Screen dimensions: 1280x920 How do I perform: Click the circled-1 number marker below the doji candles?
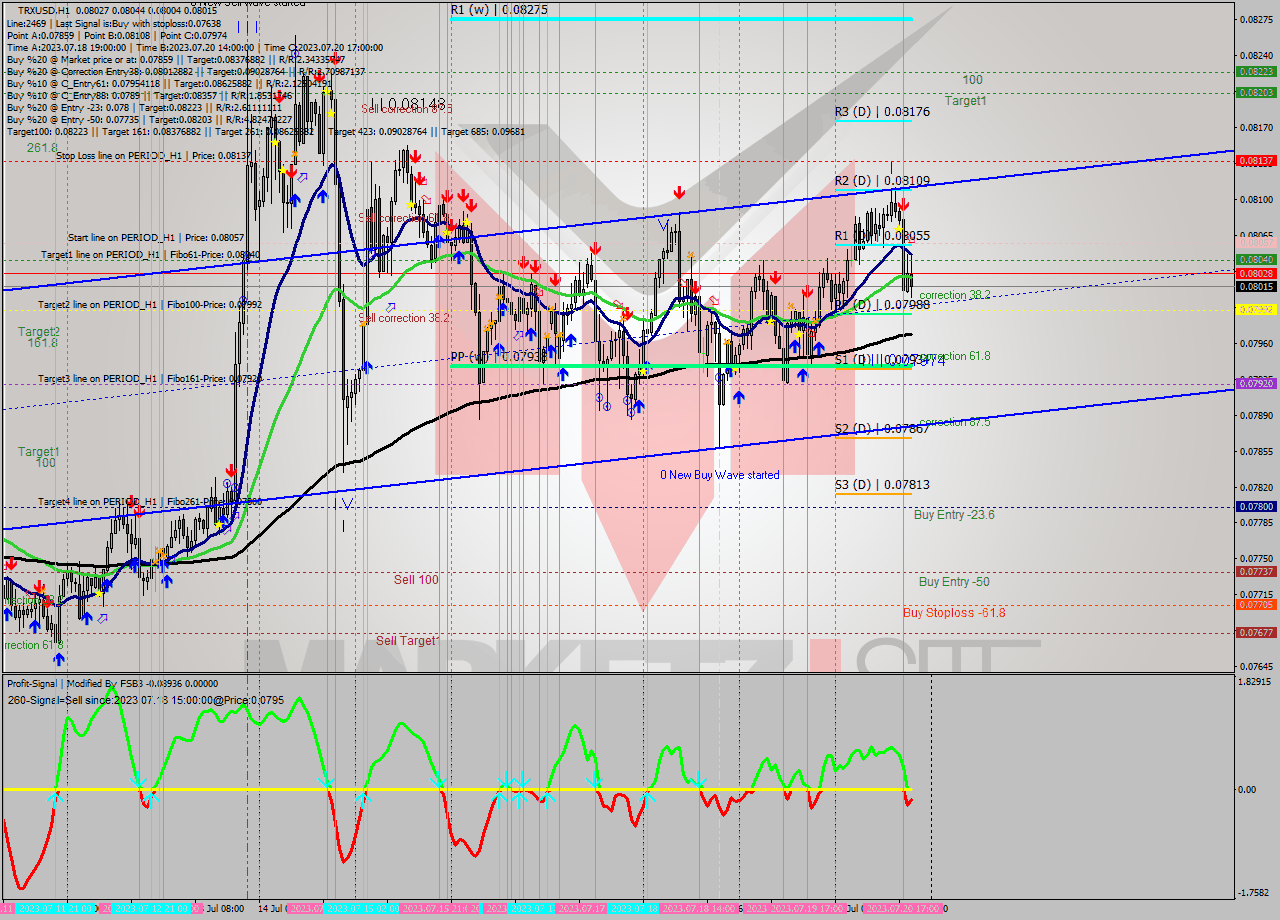click(x=600, y=398)
